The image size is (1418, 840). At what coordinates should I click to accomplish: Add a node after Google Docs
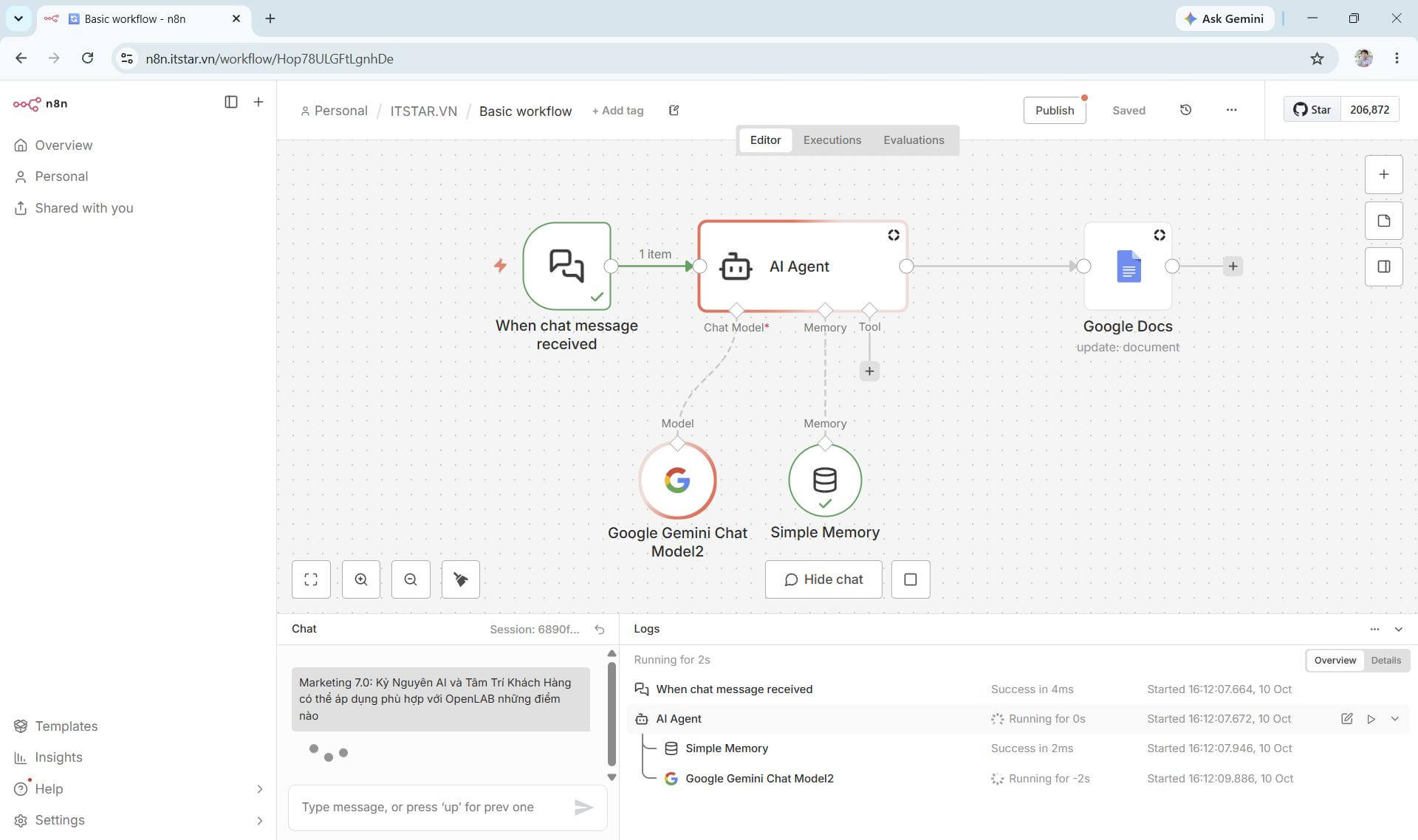pos(1233,266)
